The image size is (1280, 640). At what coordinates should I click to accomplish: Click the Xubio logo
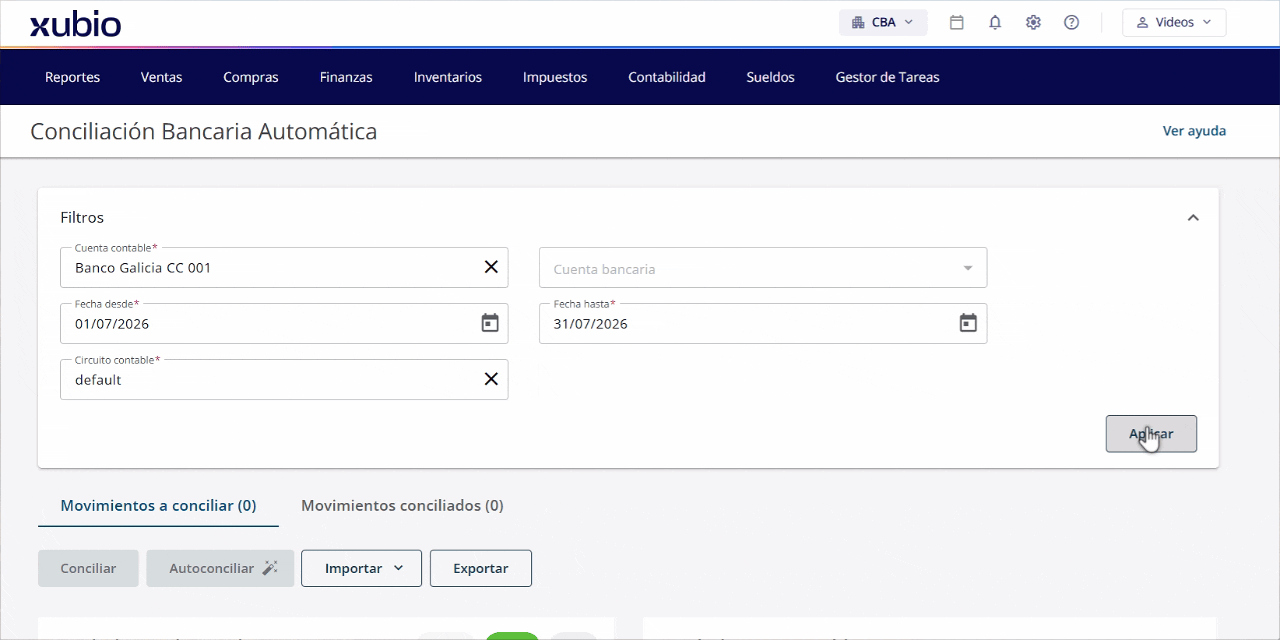(75, 23)
